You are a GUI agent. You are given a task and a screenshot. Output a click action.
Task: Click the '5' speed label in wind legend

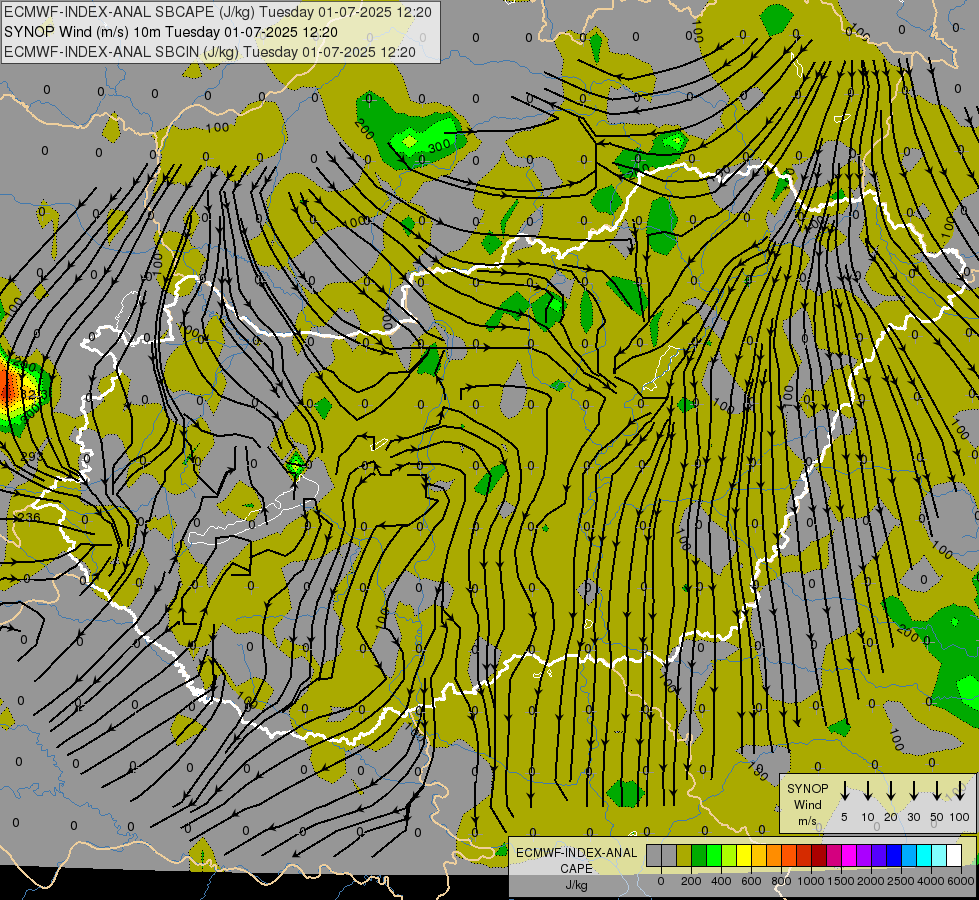(x=844, y=817)
